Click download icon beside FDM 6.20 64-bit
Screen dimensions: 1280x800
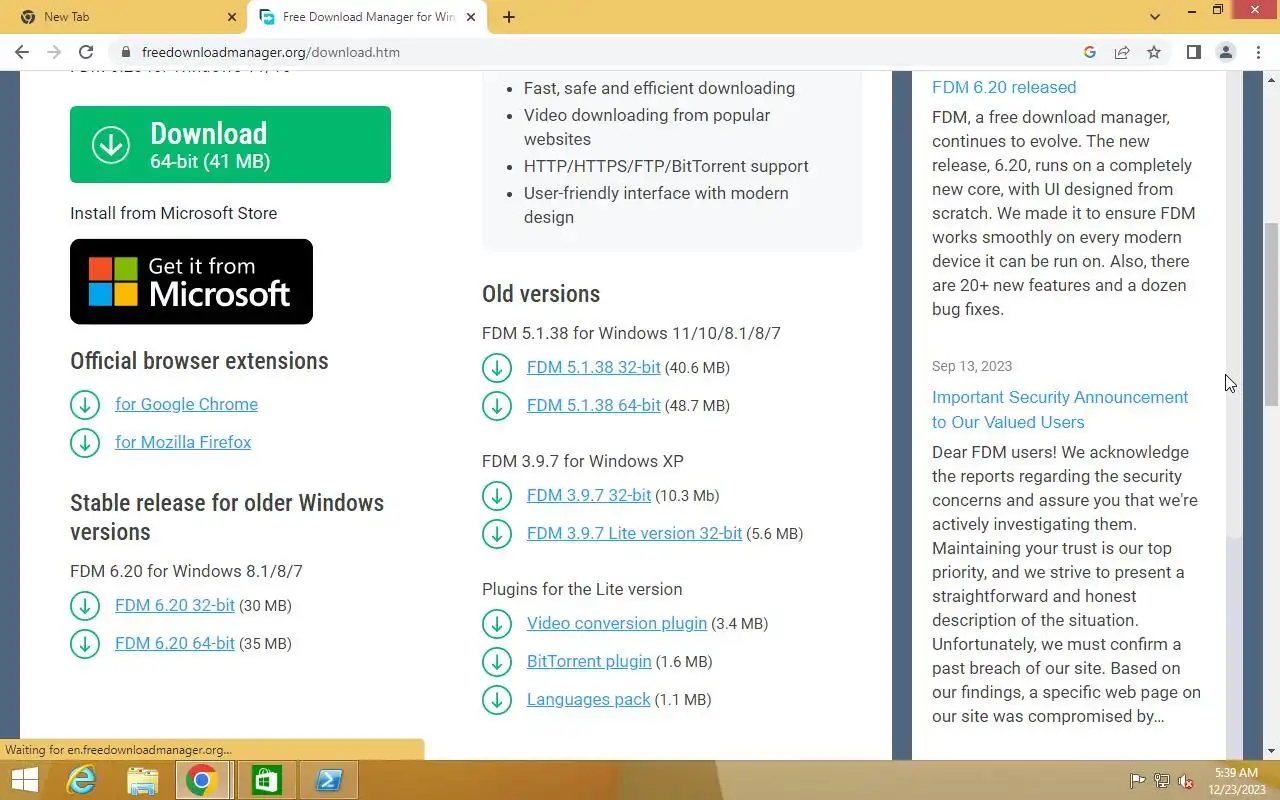[85, 644]
